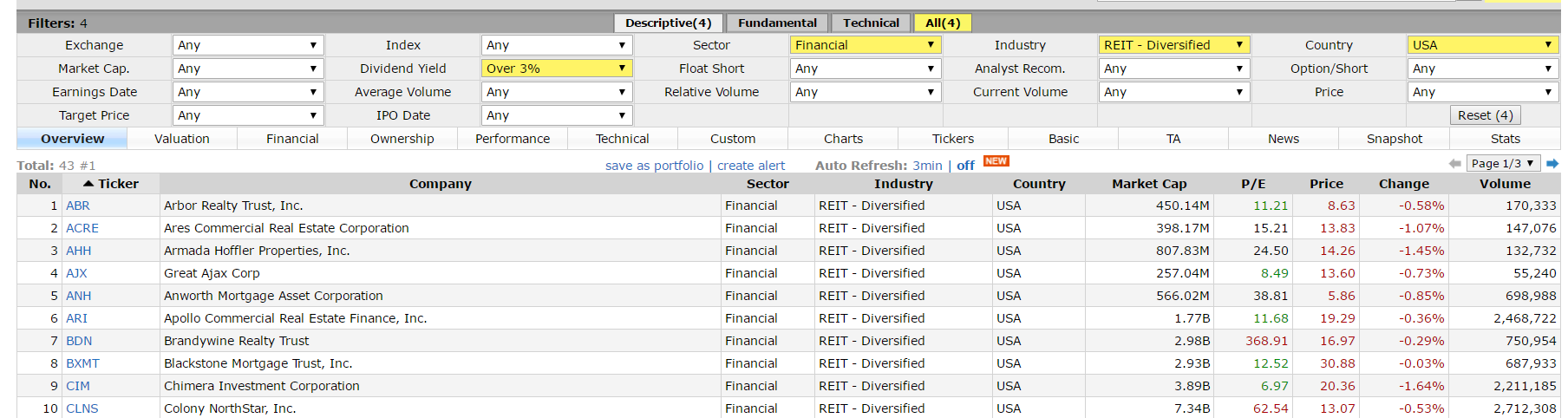The width and height of the screenshot is (1568, 418).
Task: Select the Ownership view tab
Action: pos(402,139)
